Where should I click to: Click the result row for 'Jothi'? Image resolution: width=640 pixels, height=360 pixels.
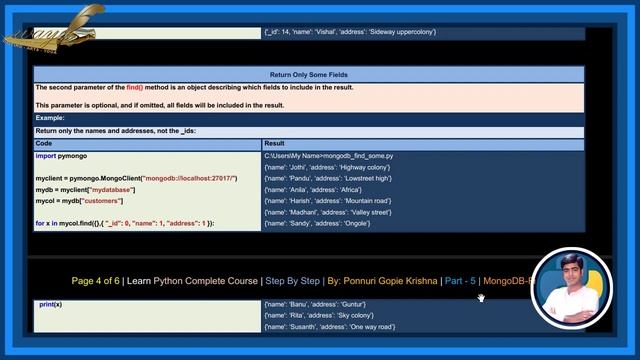coord(327,167)
